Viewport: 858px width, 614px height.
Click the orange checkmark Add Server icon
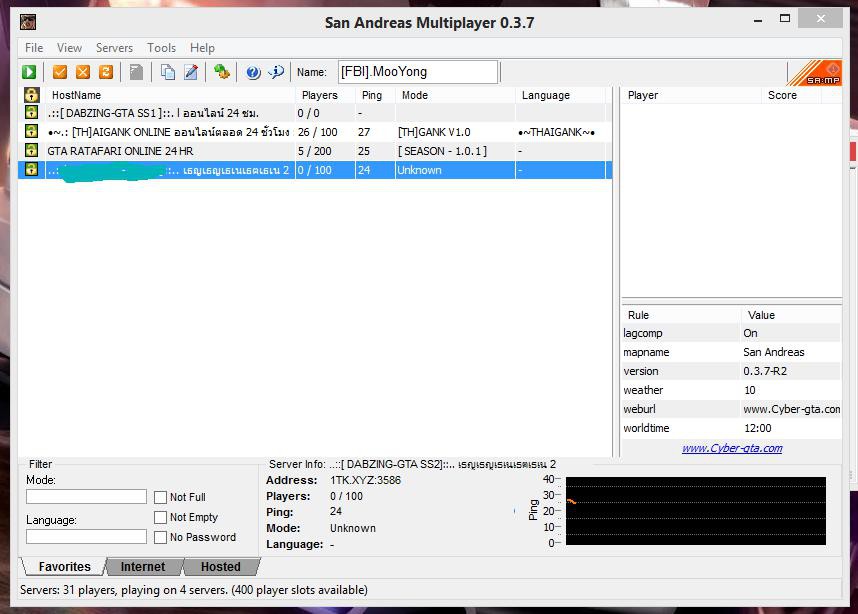(x=60, y=72)
